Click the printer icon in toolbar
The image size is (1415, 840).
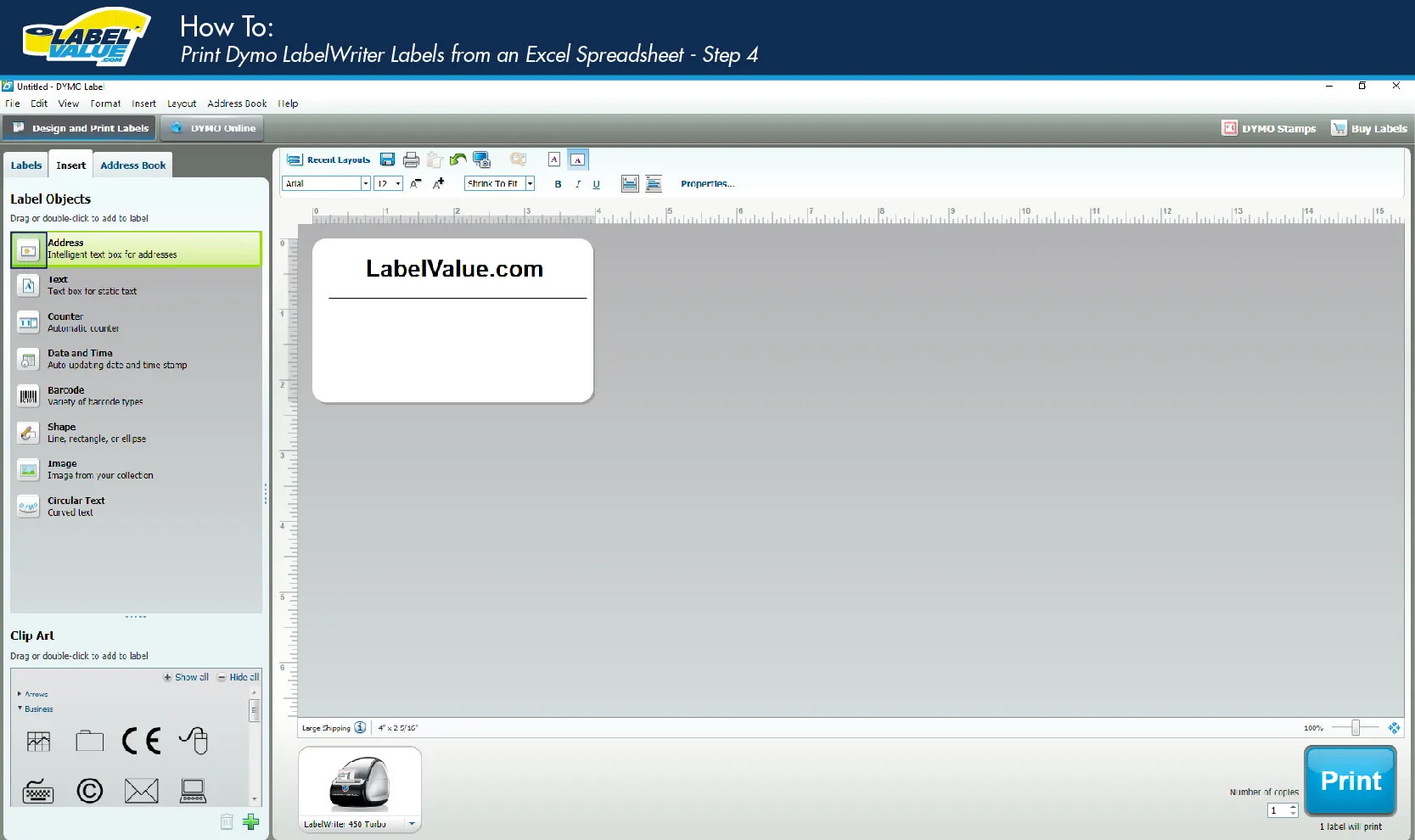click(411, 160)
